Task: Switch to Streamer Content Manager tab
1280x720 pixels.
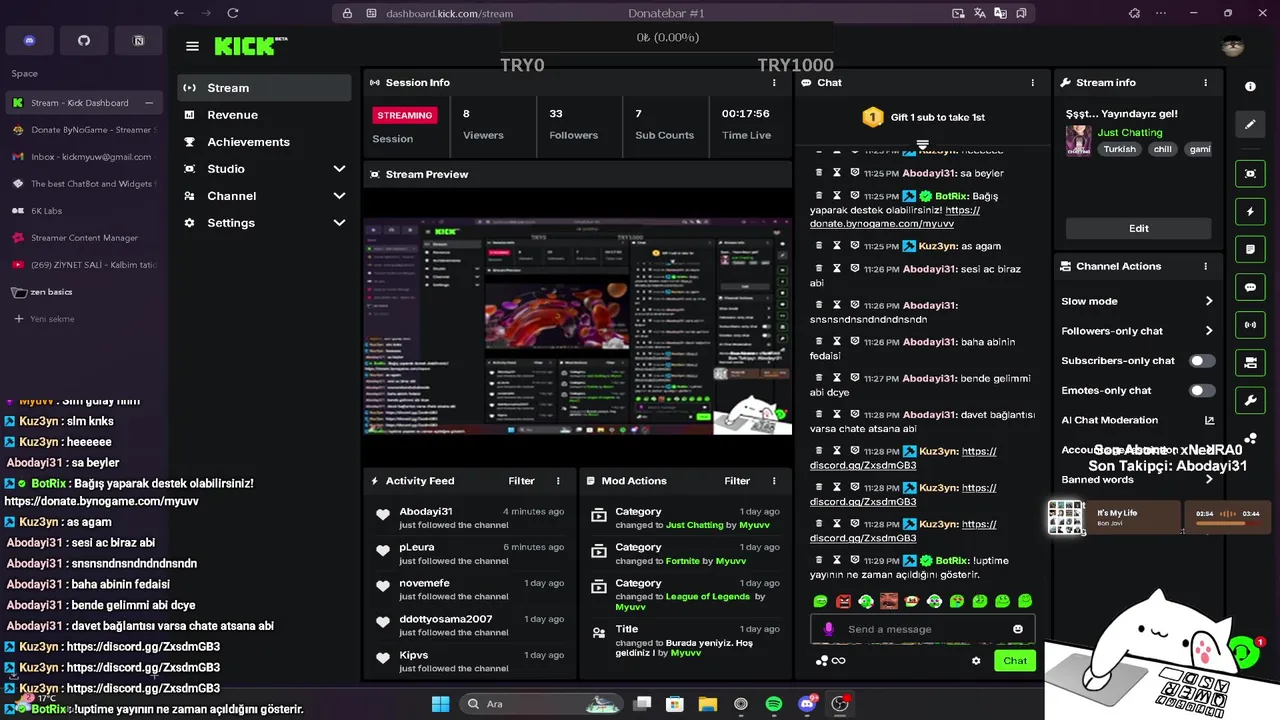Action: pyautogui.click(x=82, y=238)
